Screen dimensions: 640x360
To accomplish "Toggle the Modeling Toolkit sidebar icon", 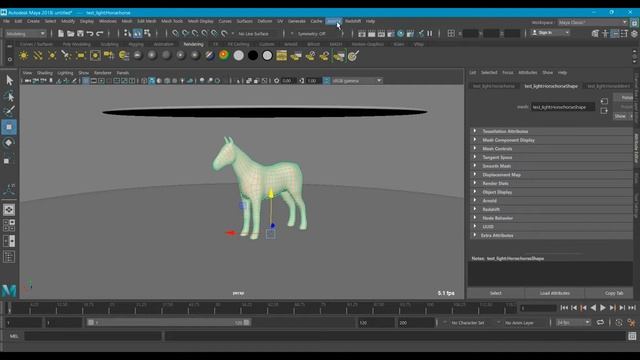I will 596,33.
